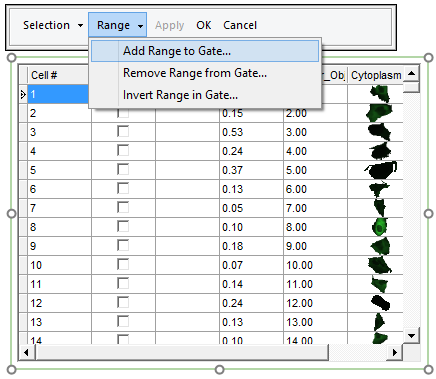Click the 6.00 object value cell

pos(315,189)
